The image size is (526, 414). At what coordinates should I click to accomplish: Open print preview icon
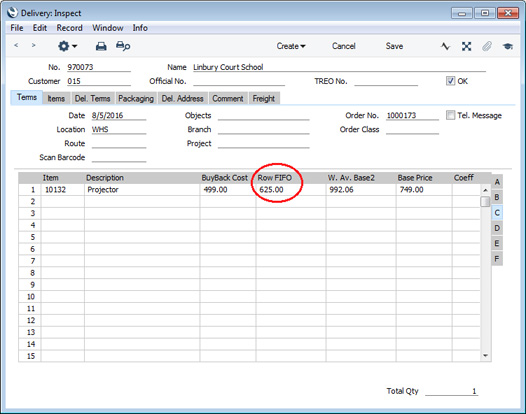[x=123, y=46]
